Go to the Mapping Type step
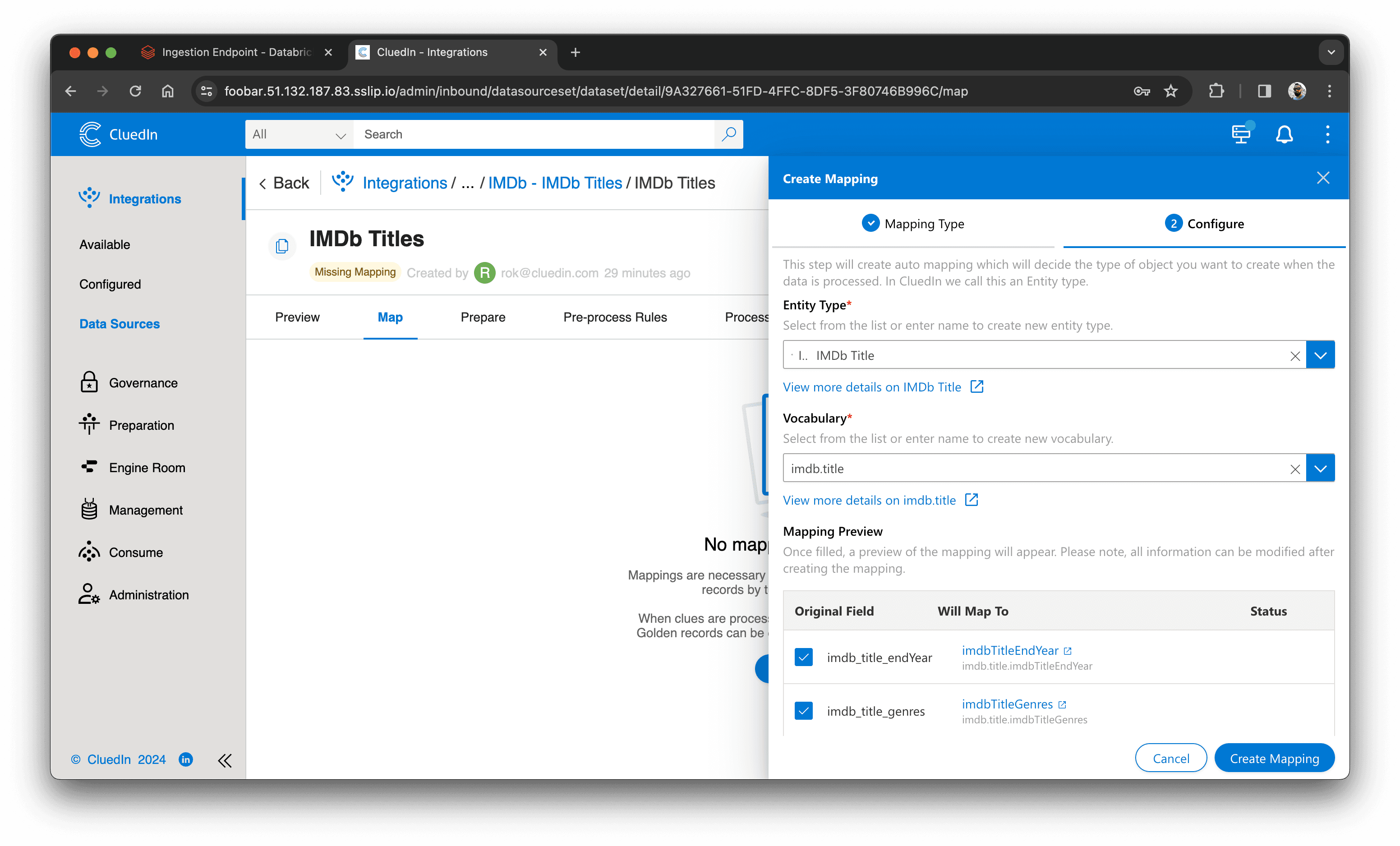Viewport: 1400px width, 846px height. [x=913, y=223]
